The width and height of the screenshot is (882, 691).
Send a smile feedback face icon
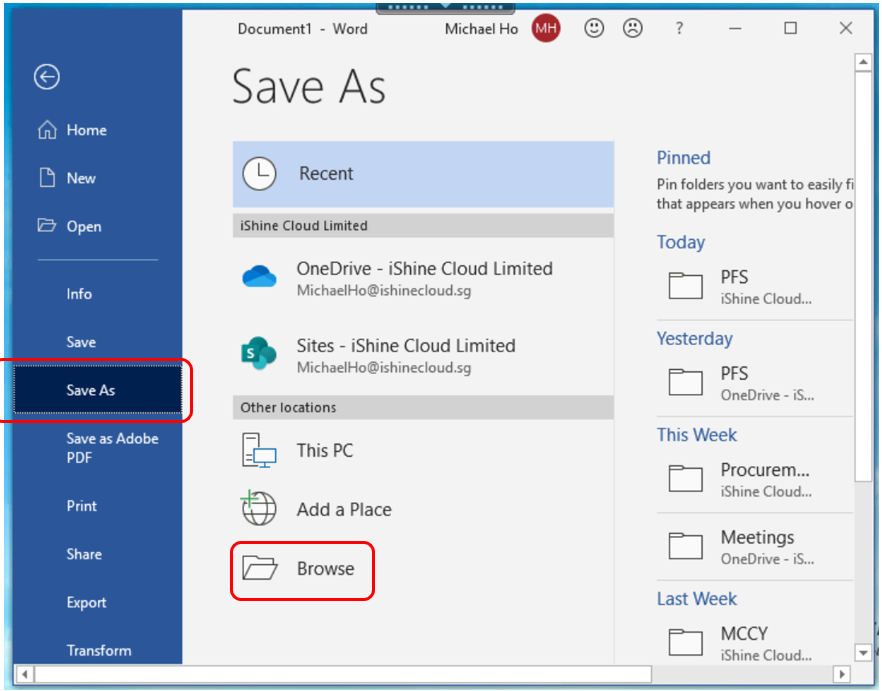(x=594, y=28)
